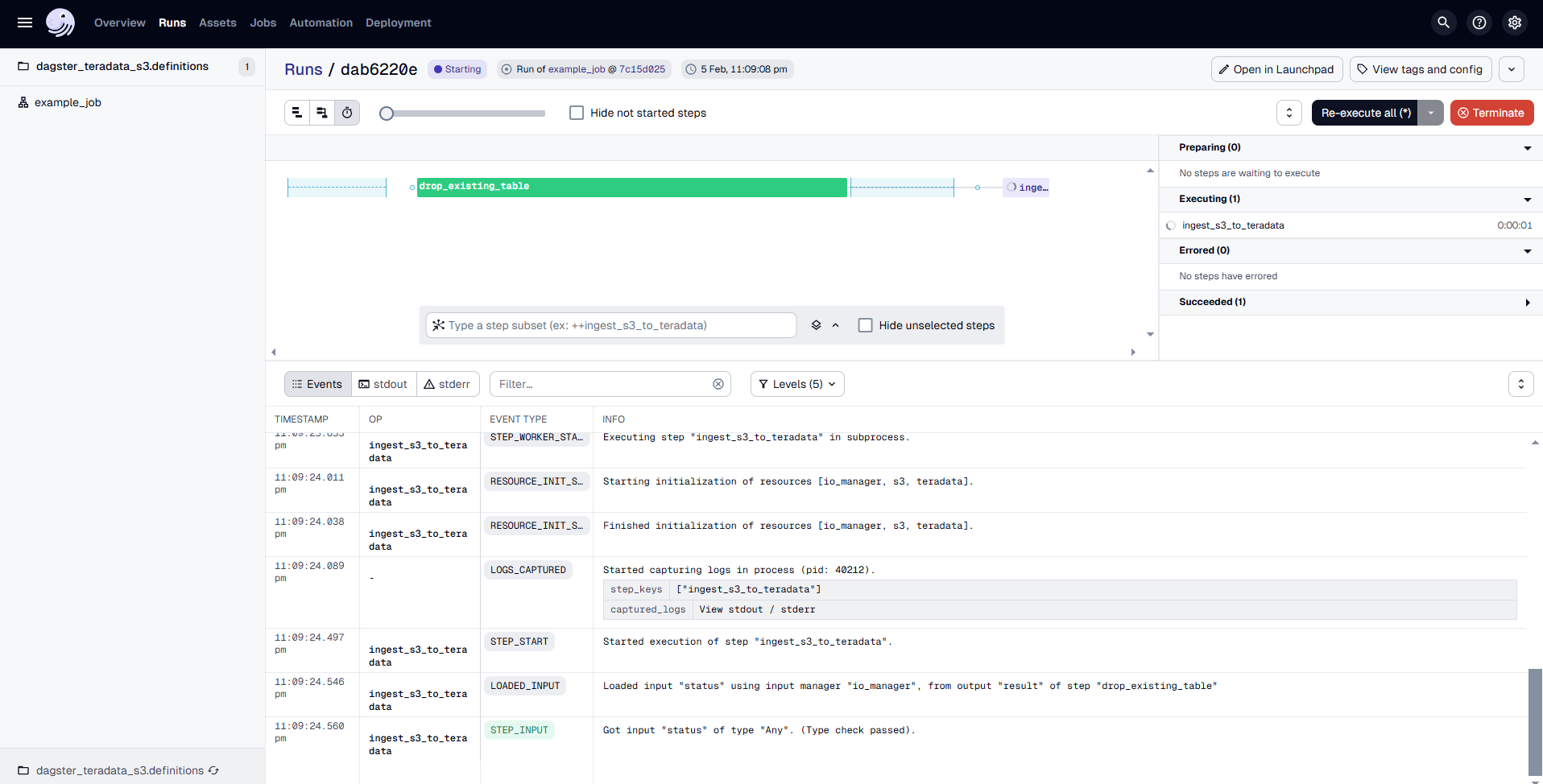Go to Assets in top navigation
The height and width of the screenshot is (784, 1543).
tap(217, 23)
